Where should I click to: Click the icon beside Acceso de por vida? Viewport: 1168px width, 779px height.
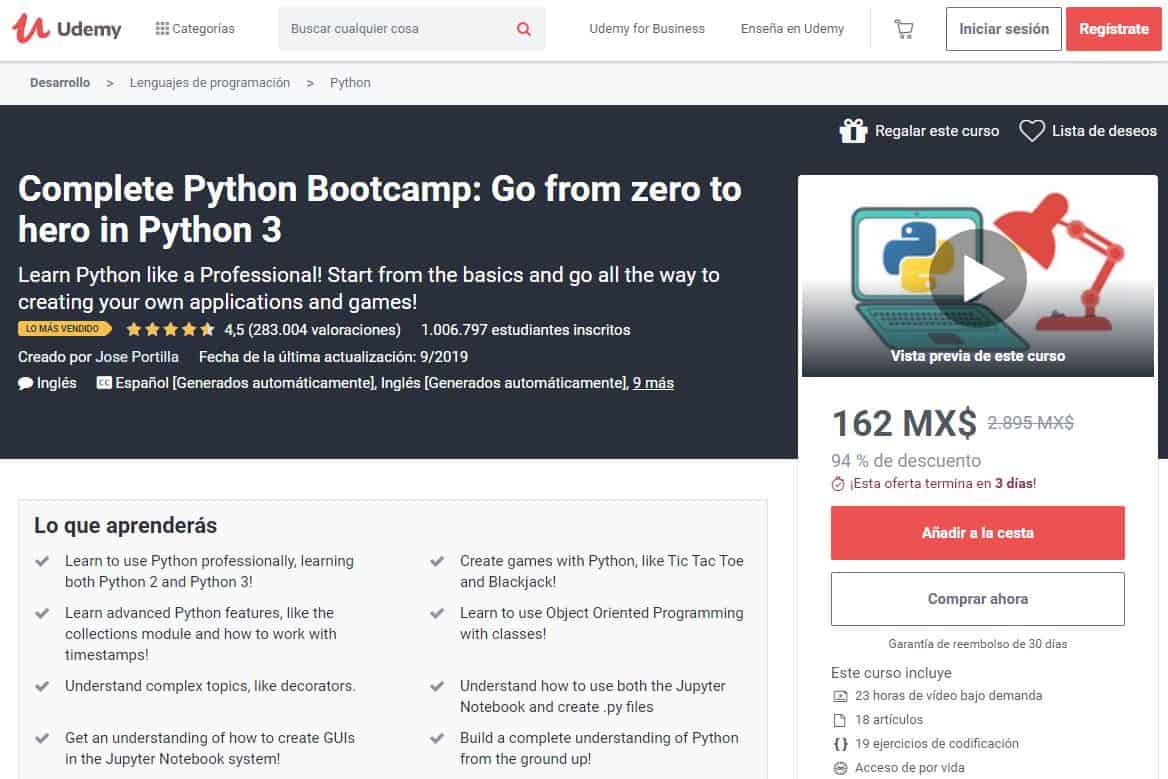tap(840, 768)
